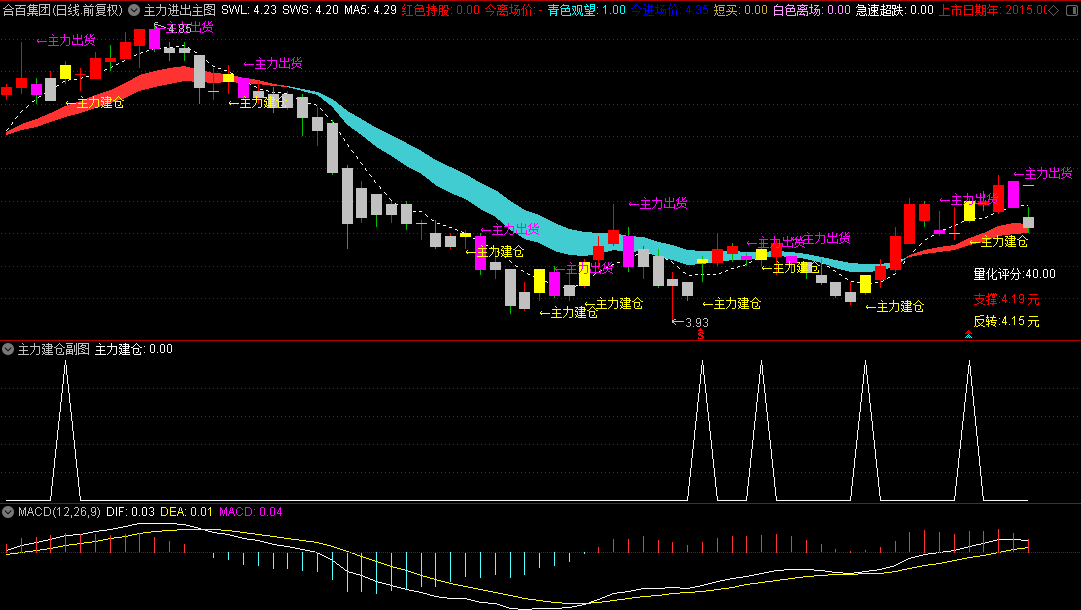Click the 合百集团(日线.前复权) stock title
The image size is (1081, 610).
click(63, 10)
